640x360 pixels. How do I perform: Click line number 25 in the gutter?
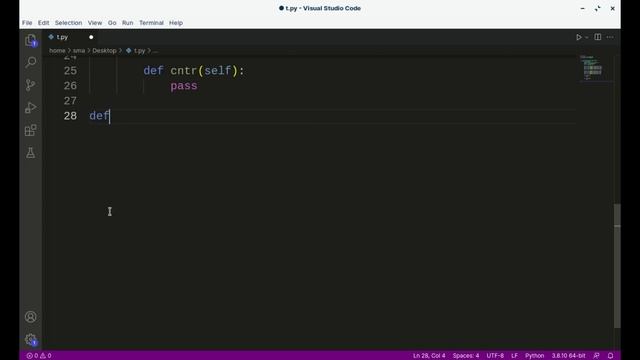[70, 71]
